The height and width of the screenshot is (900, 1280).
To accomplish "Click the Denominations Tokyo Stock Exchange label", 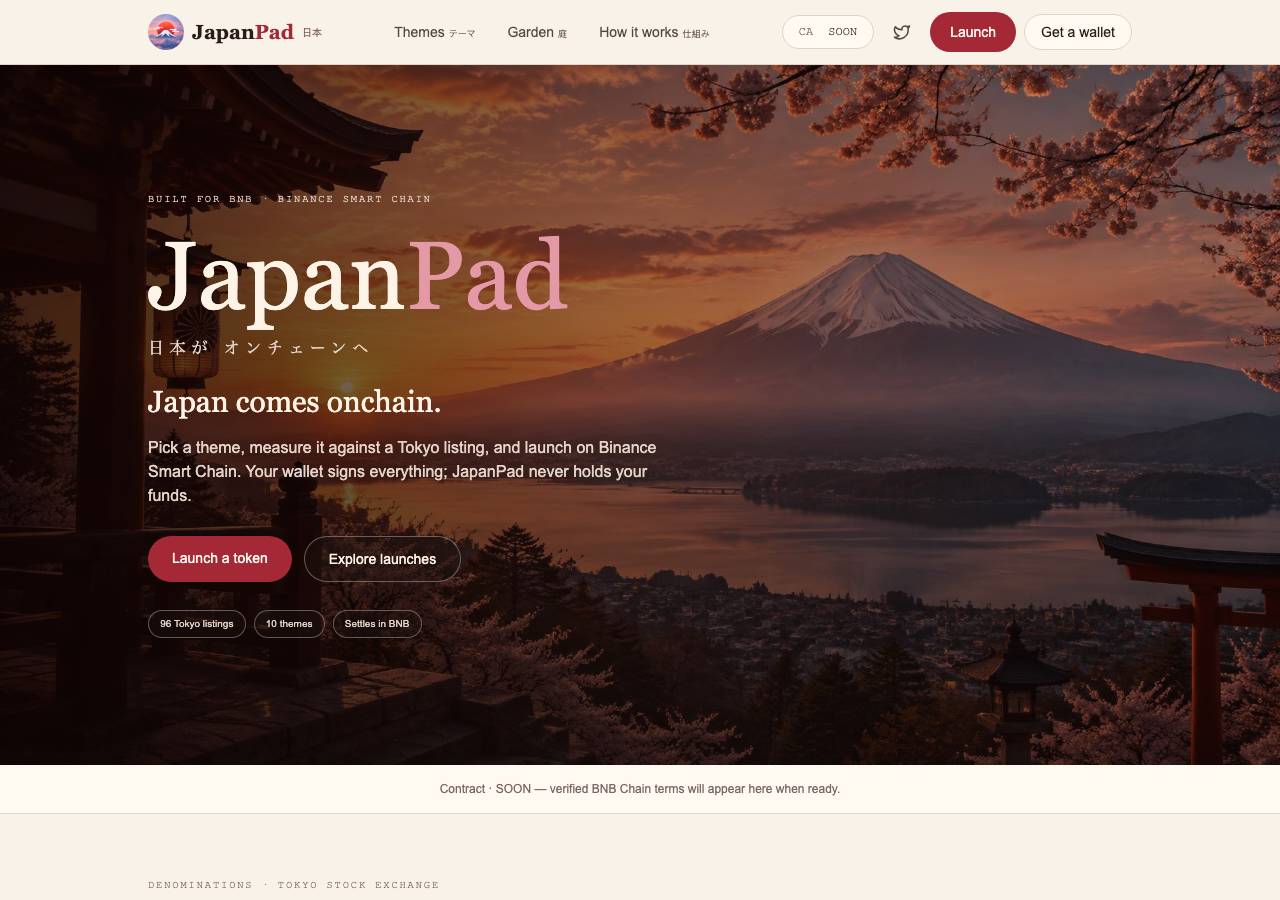I will [x=294, y=885].
